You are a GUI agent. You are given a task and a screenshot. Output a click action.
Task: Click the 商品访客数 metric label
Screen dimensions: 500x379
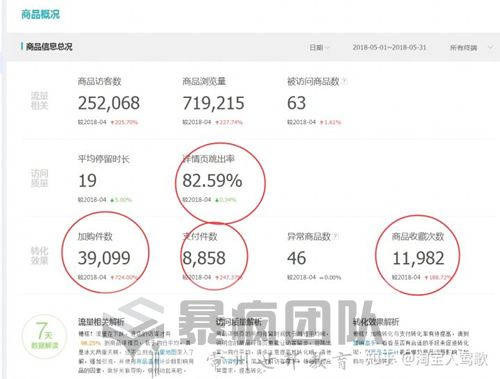click(x=99, y=81)
